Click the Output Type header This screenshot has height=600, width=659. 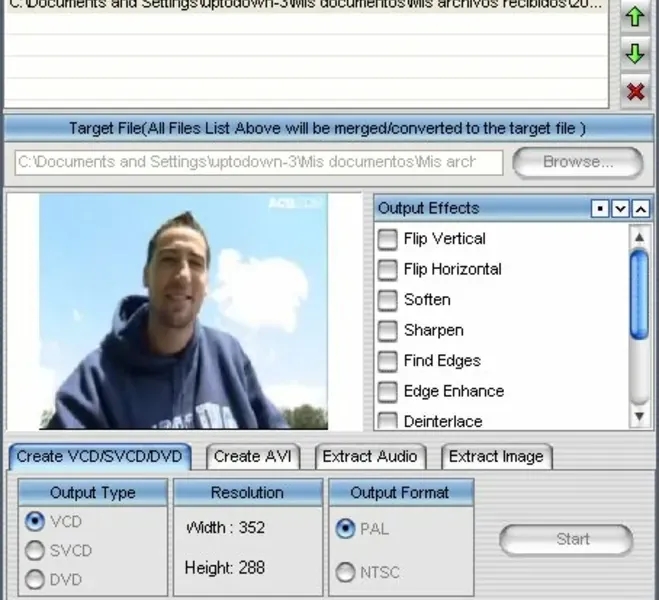click(x=93, y=492)
